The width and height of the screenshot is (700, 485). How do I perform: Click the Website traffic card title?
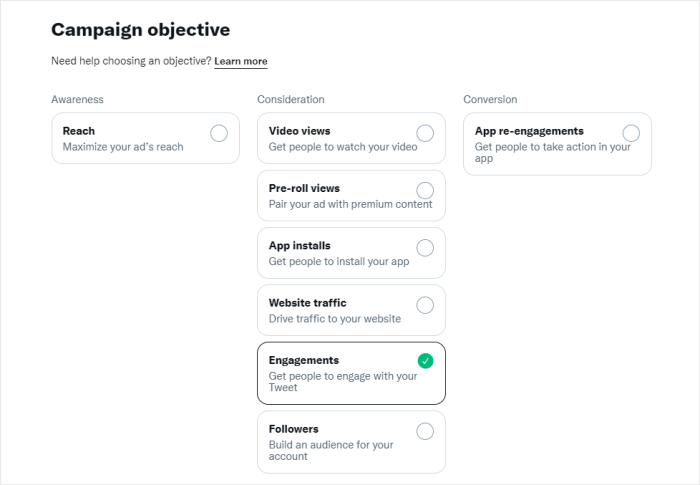point(307,302)
